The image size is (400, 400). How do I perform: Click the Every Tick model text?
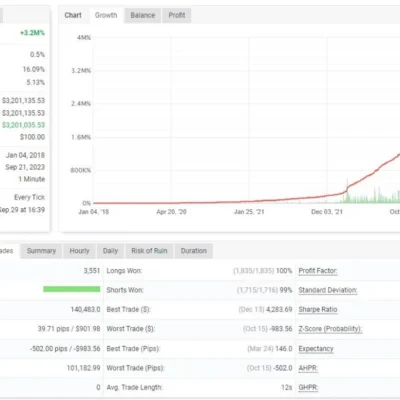pyautogui.click(x=29, y=197)
